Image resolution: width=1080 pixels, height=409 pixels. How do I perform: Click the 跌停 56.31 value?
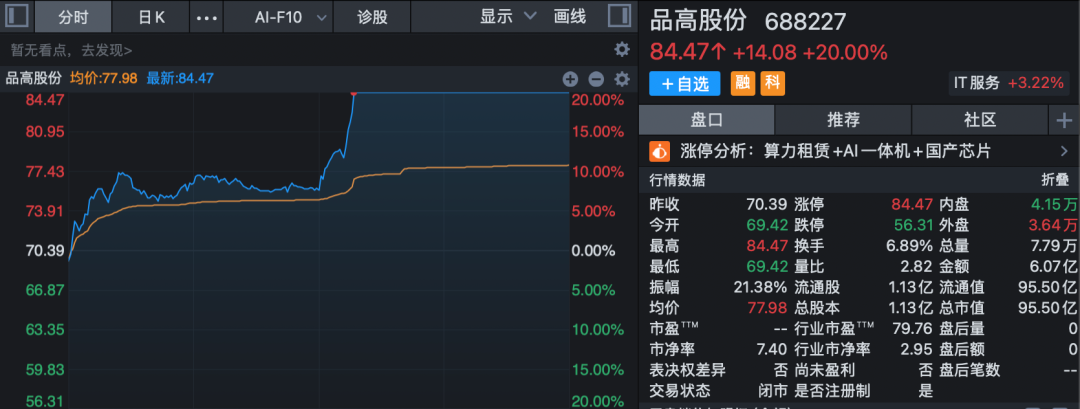[913, 225]
